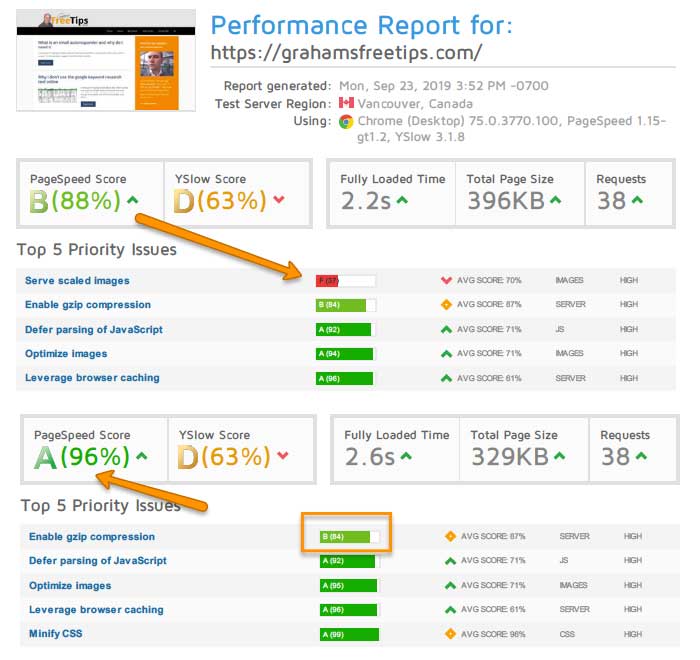Click the green up arrow beside 2.6s

pyautogui.click(x=406, y=456)
